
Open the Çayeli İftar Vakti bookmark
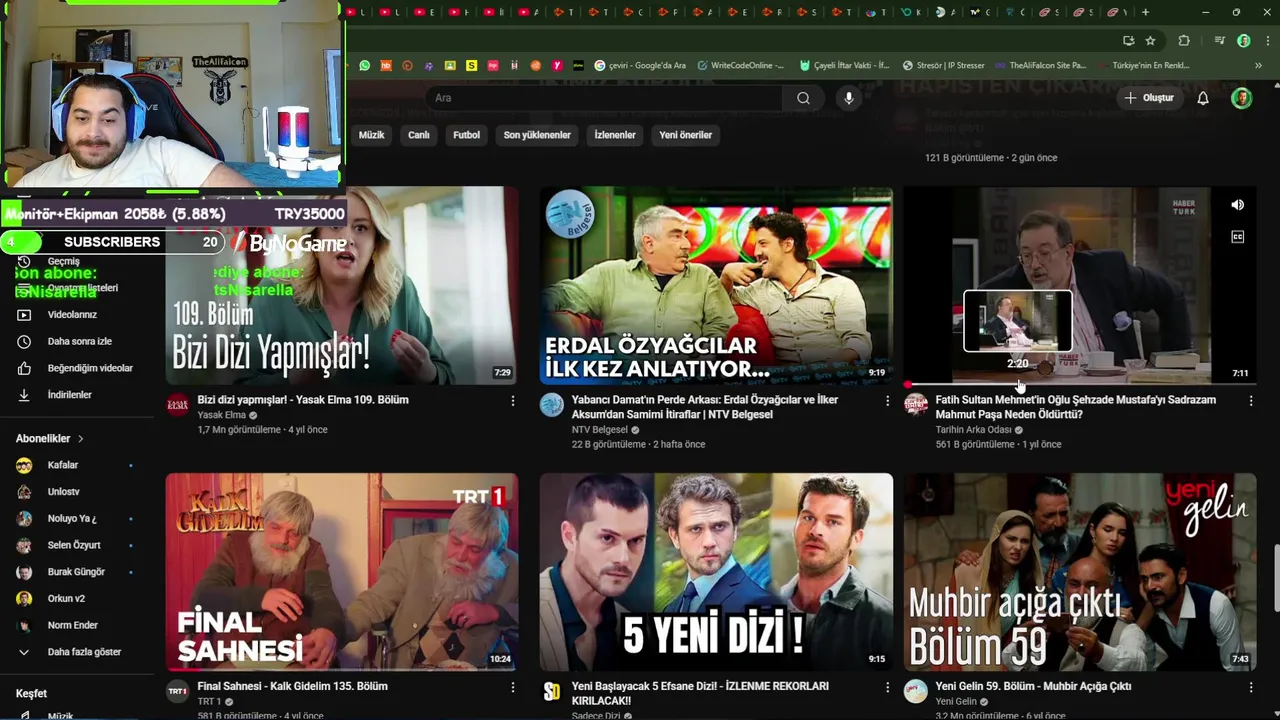[x=845, y=65]
